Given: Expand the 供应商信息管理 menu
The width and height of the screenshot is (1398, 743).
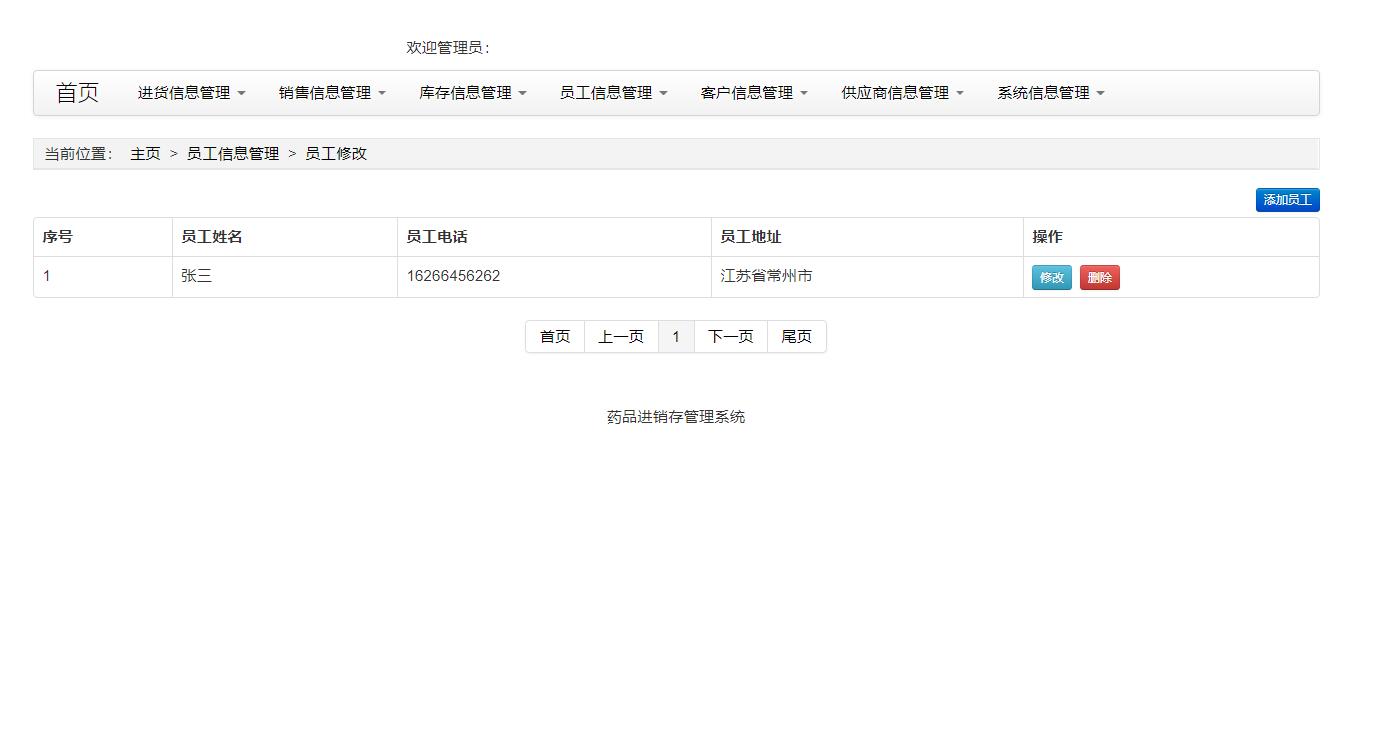Looking at the screenshot, I should point(900,92).
